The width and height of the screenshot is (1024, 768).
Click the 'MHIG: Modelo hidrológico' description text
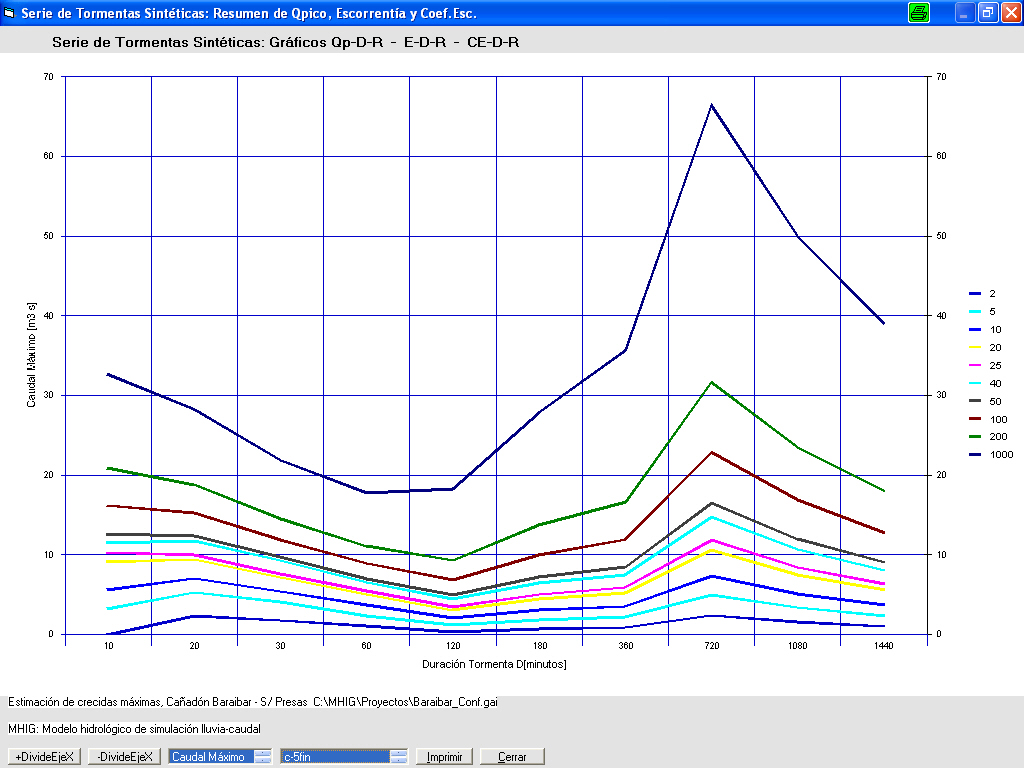pos(134,729)
